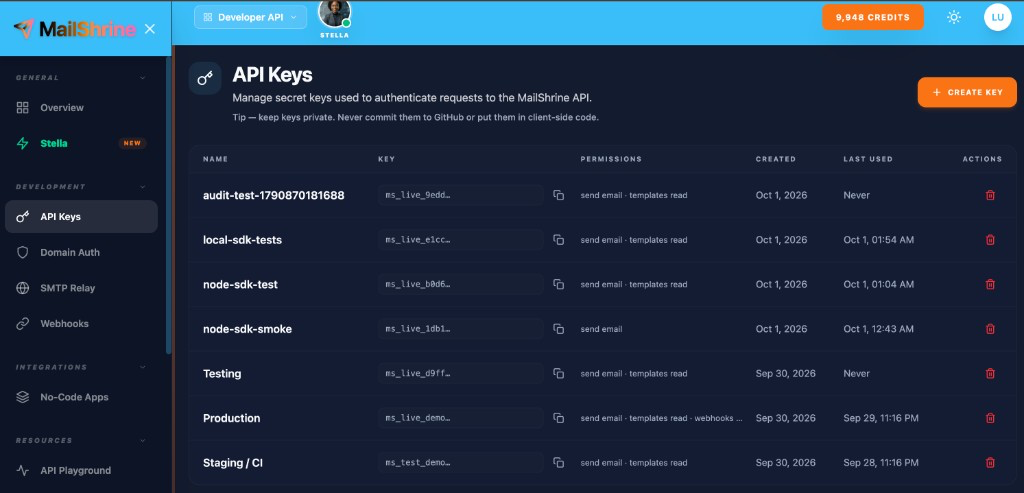Collapse the General sidebar section
The image size is (1024, 493).
click(143, 78)
